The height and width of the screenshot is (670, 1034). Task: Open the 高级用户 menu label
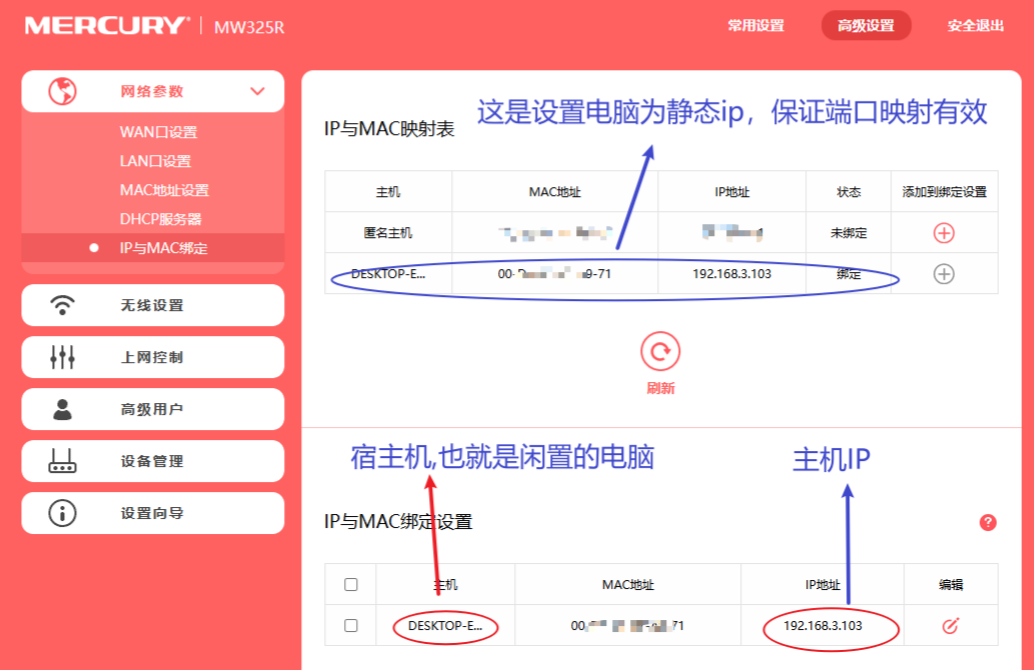(x=152, y=410)
